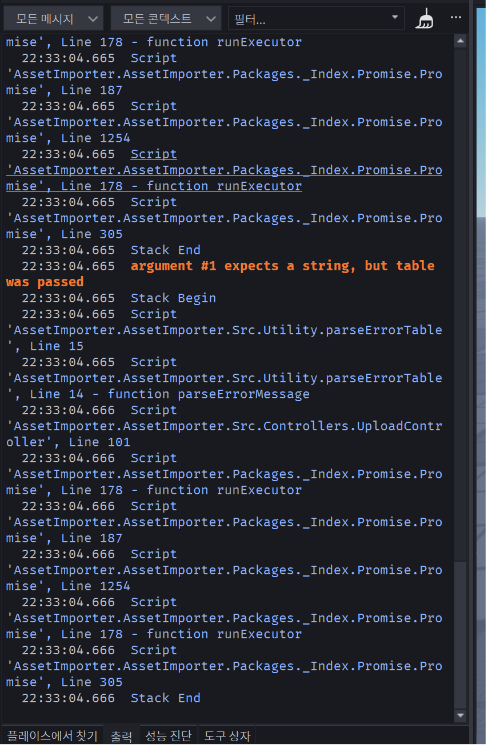The height and width of the screenshot is (745, 486).
Task: Select the orange argument #1 error message
Action: 220,274
